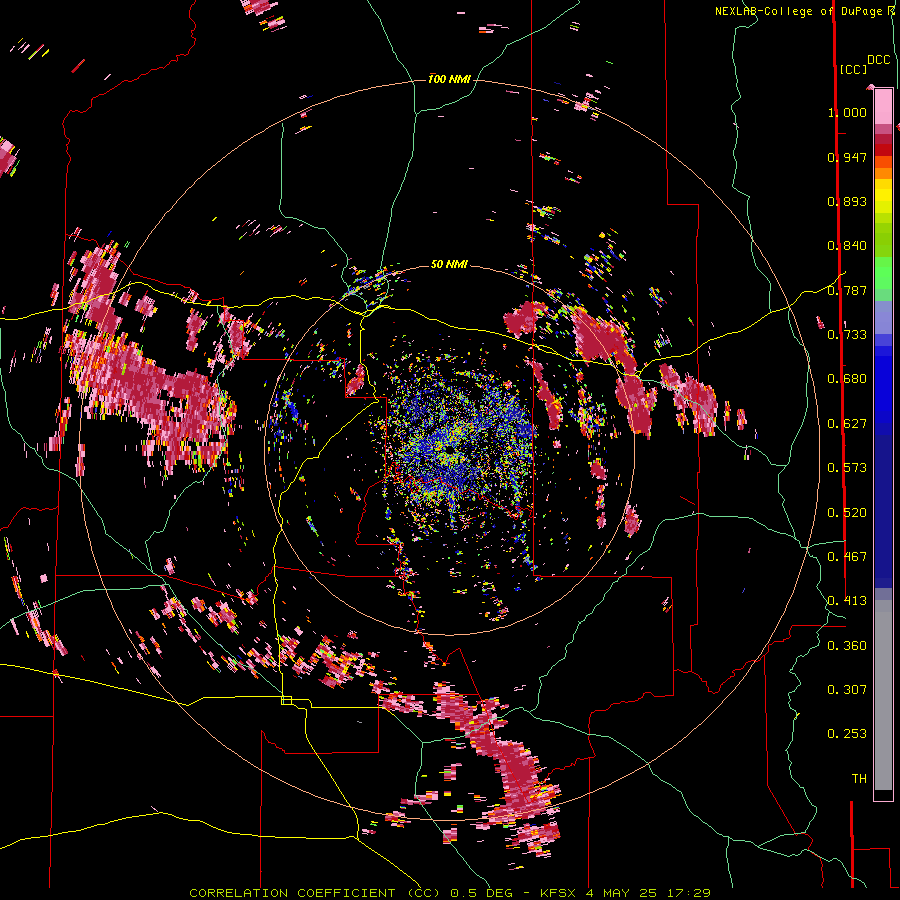The height and width of the screenshot is (900, 900).
Task: Select the 0.467 scale value
Action: (847, 557)
